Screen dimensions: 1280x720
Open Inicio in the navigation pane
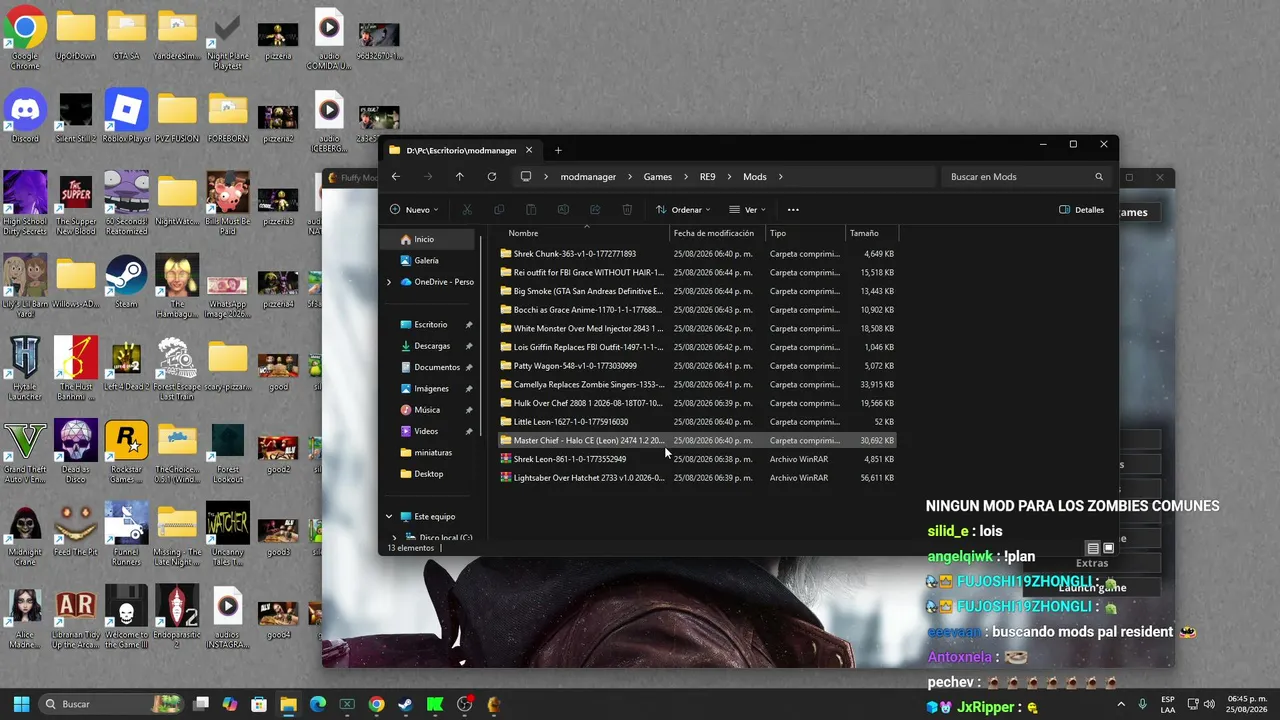430,239
